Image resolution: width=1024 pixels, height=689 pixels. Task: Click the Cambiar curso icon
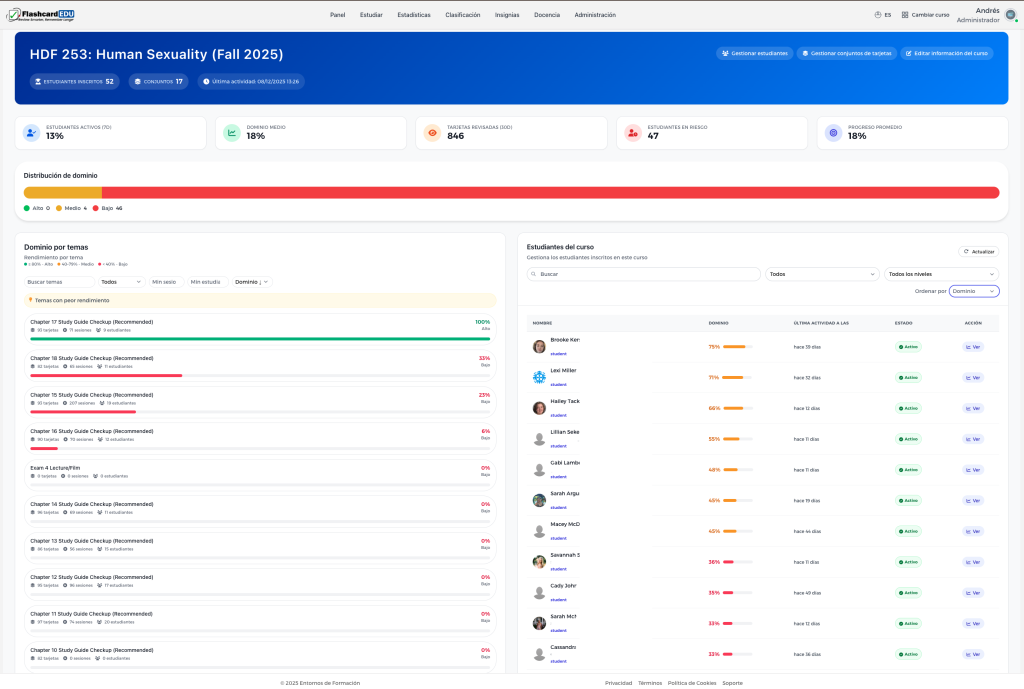pyautogui.click(x=904, y=14)
